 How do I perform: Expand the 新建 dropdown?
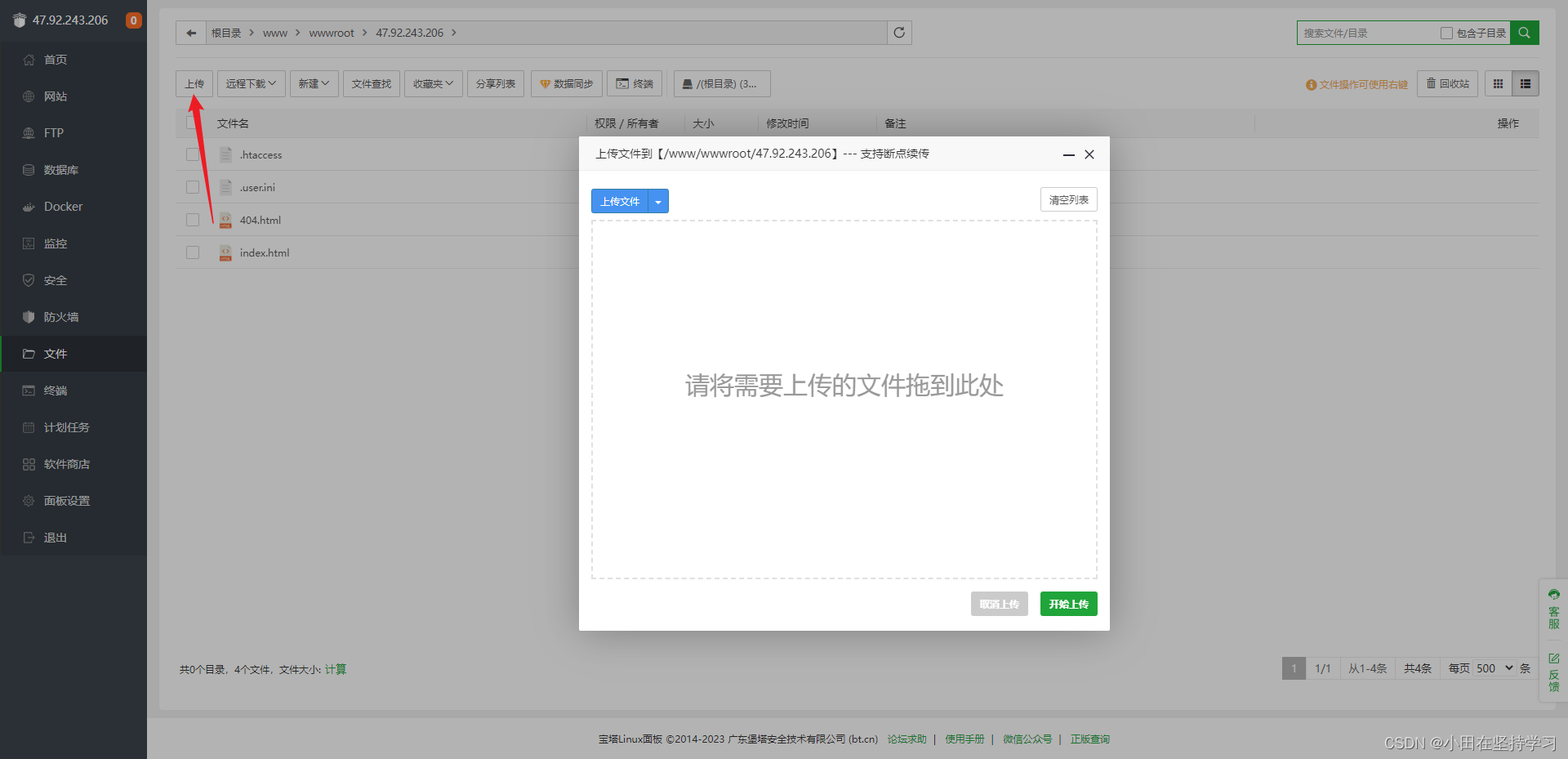[x=314, y=83]
